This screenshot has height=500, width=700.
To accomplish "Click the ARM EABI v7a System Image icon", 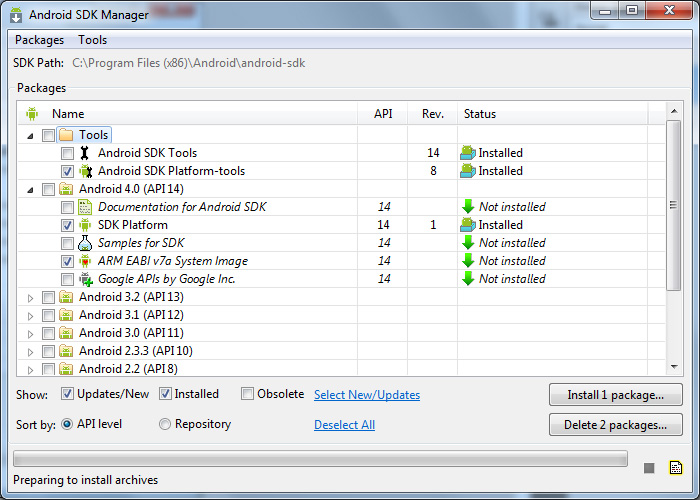I will (85, 261).
